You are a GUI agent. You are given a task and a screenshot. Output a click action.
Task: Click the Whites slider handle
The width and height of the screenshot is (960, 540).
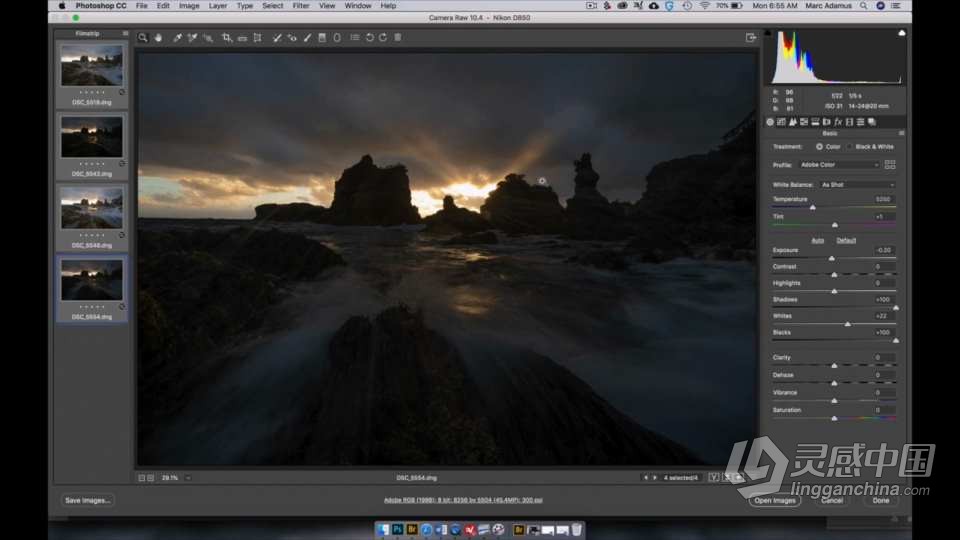point(847,324)
